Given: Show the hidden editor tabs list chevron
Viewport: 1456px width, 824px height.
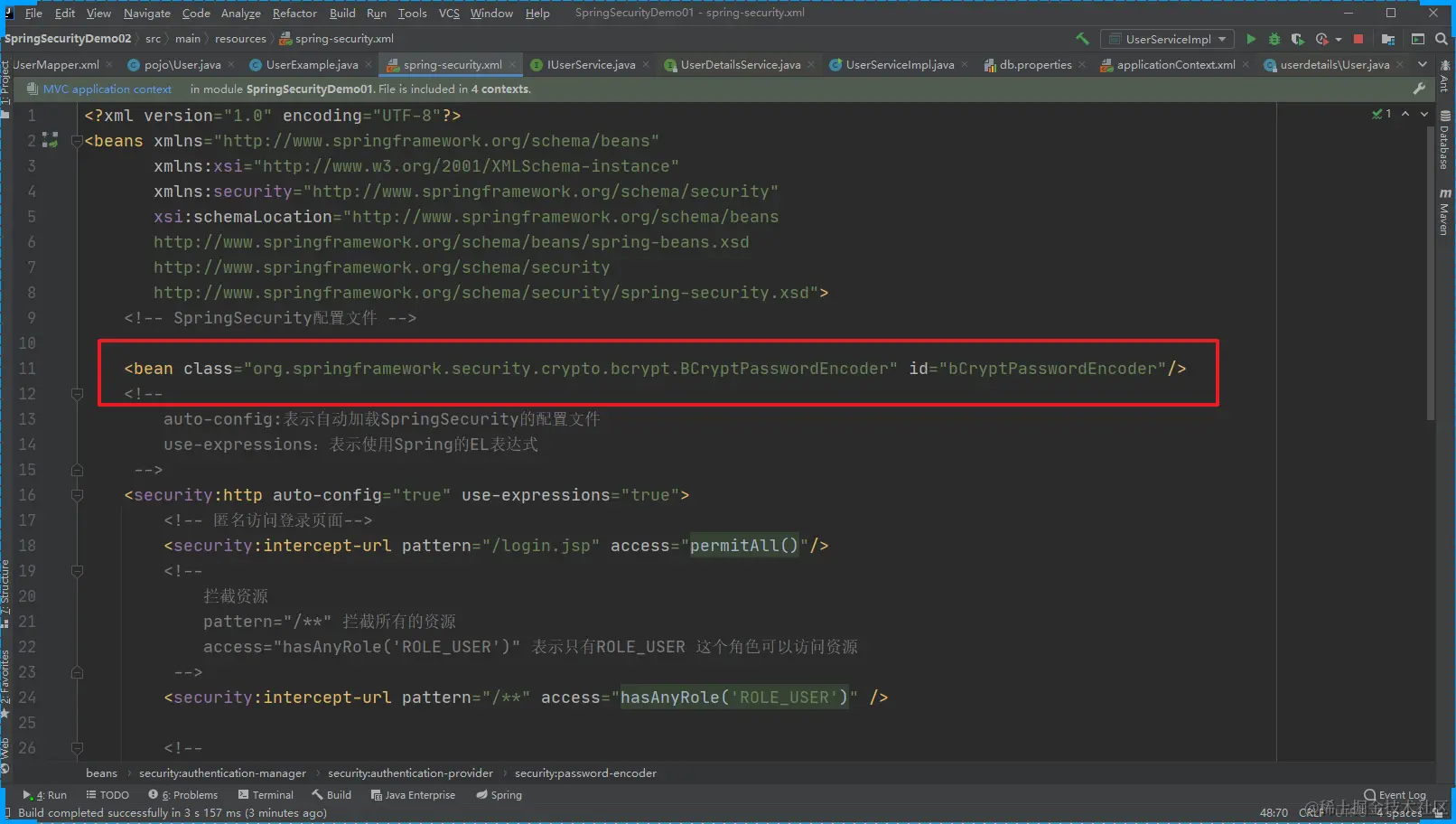Looking at the screenshot, I should [1423, 64].
